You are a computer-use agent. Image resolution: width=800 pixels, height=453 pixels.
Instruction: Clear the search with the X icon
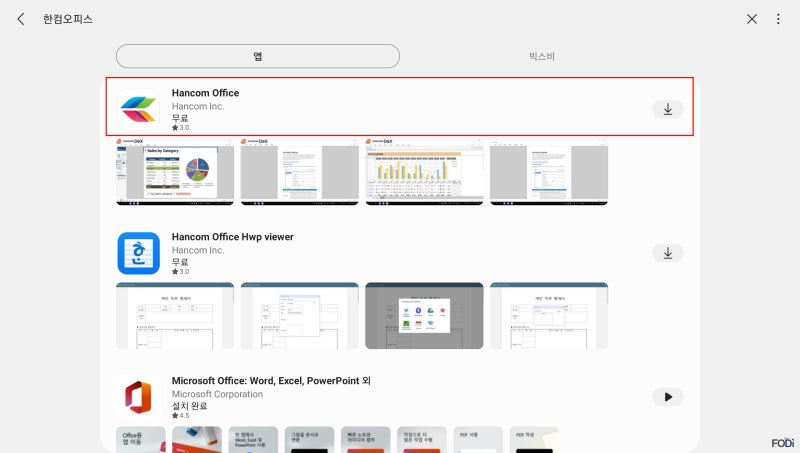coord(752,19)
